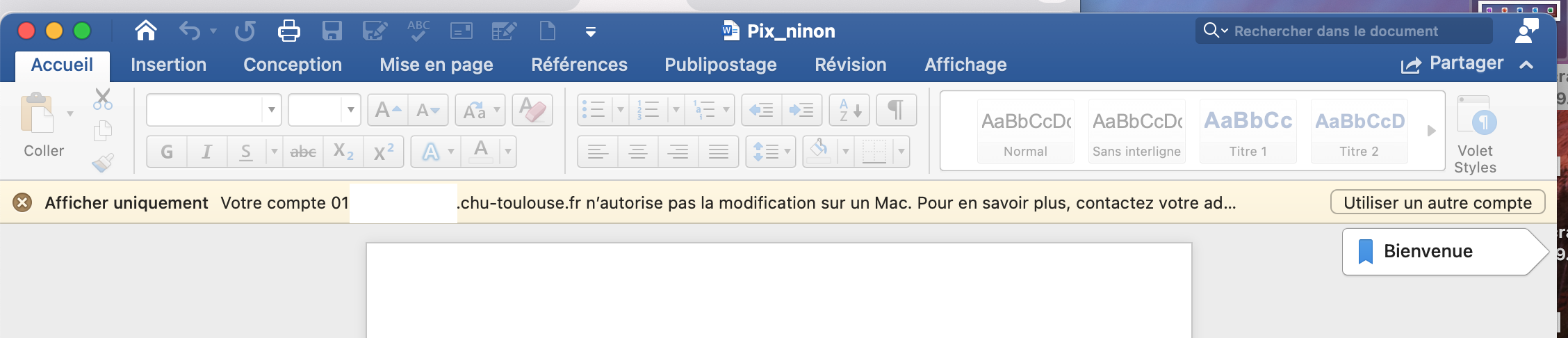Open the underline style dropdown arrow

[275, 152]
